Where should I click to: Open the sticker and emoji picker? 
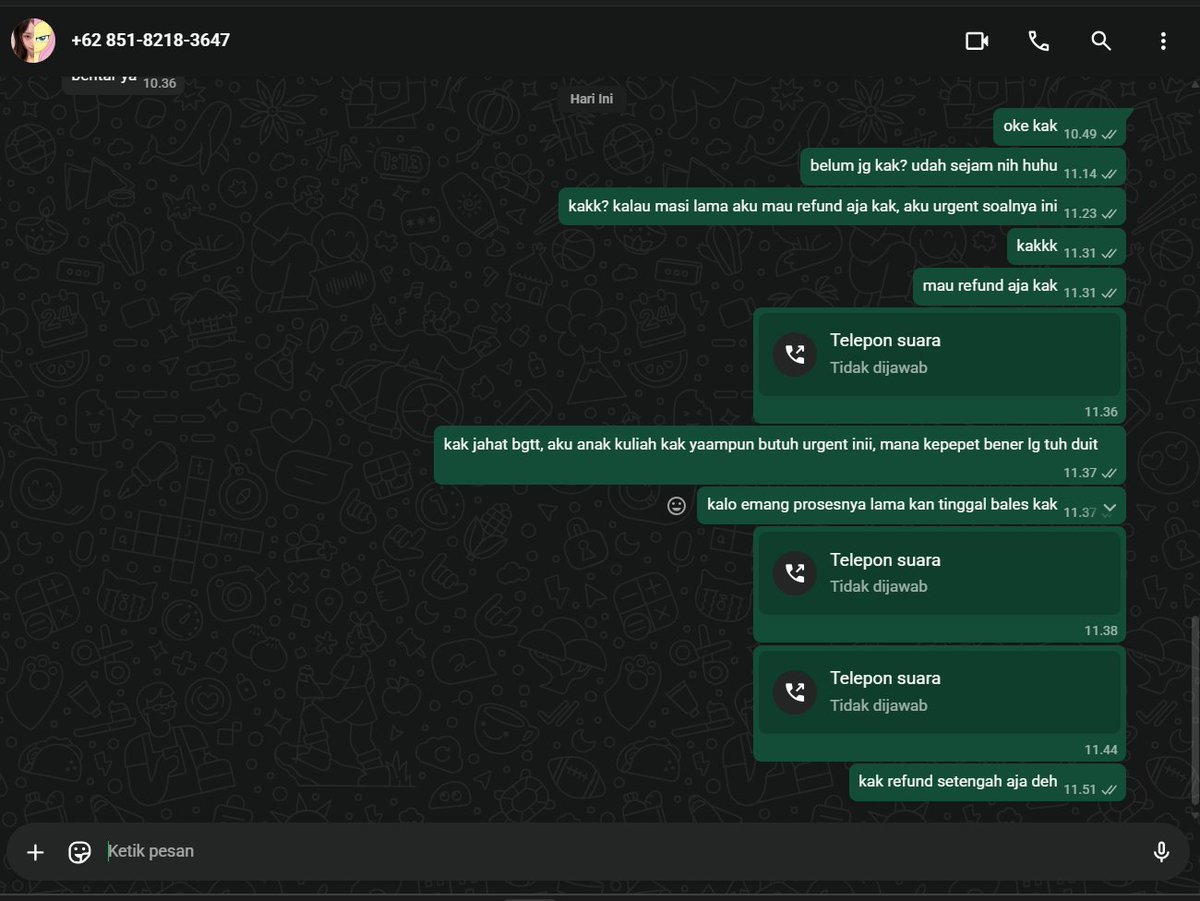coord(80,852)
